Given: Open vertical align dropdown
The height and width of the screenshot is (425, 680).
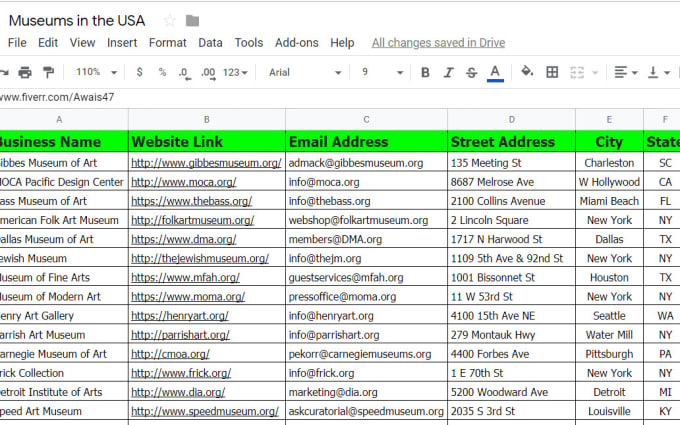Looking at the screenshot, I should [x=659, y=72].
